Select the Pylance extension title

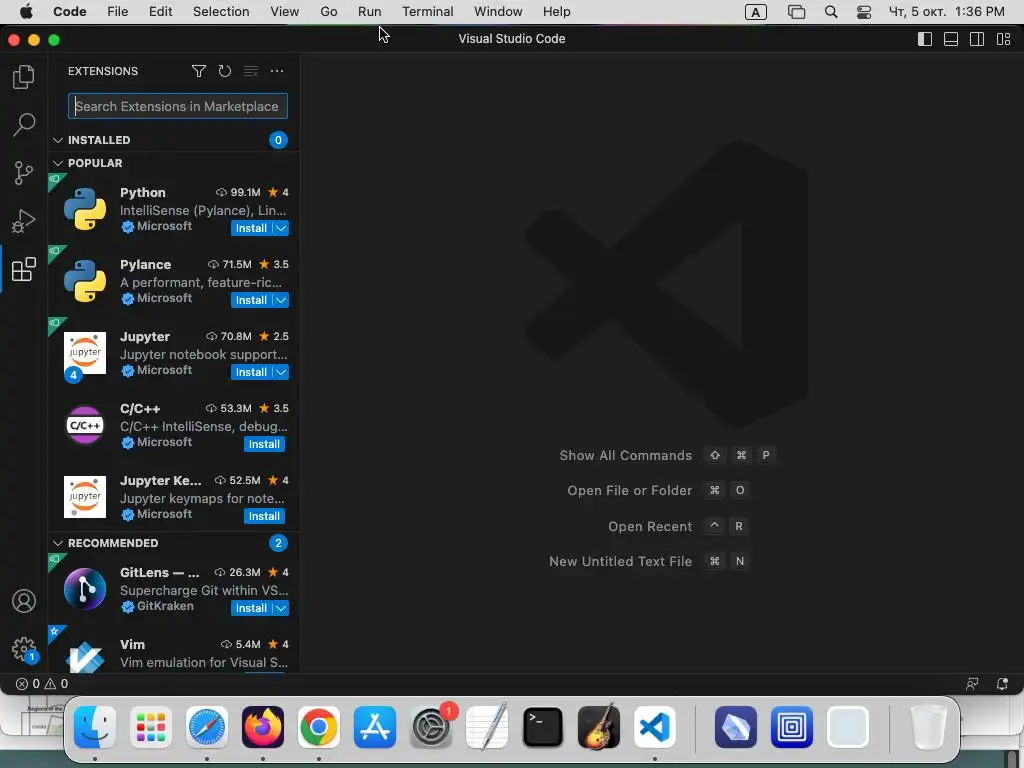coord(146,264)
